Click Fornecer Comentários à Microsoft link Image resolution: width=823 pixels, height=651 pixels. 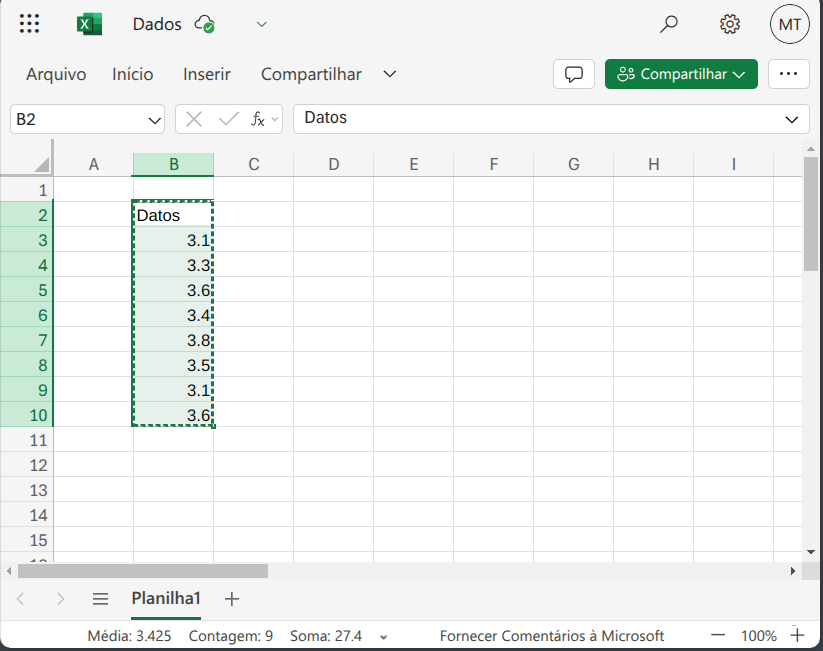tap(552, 635)
